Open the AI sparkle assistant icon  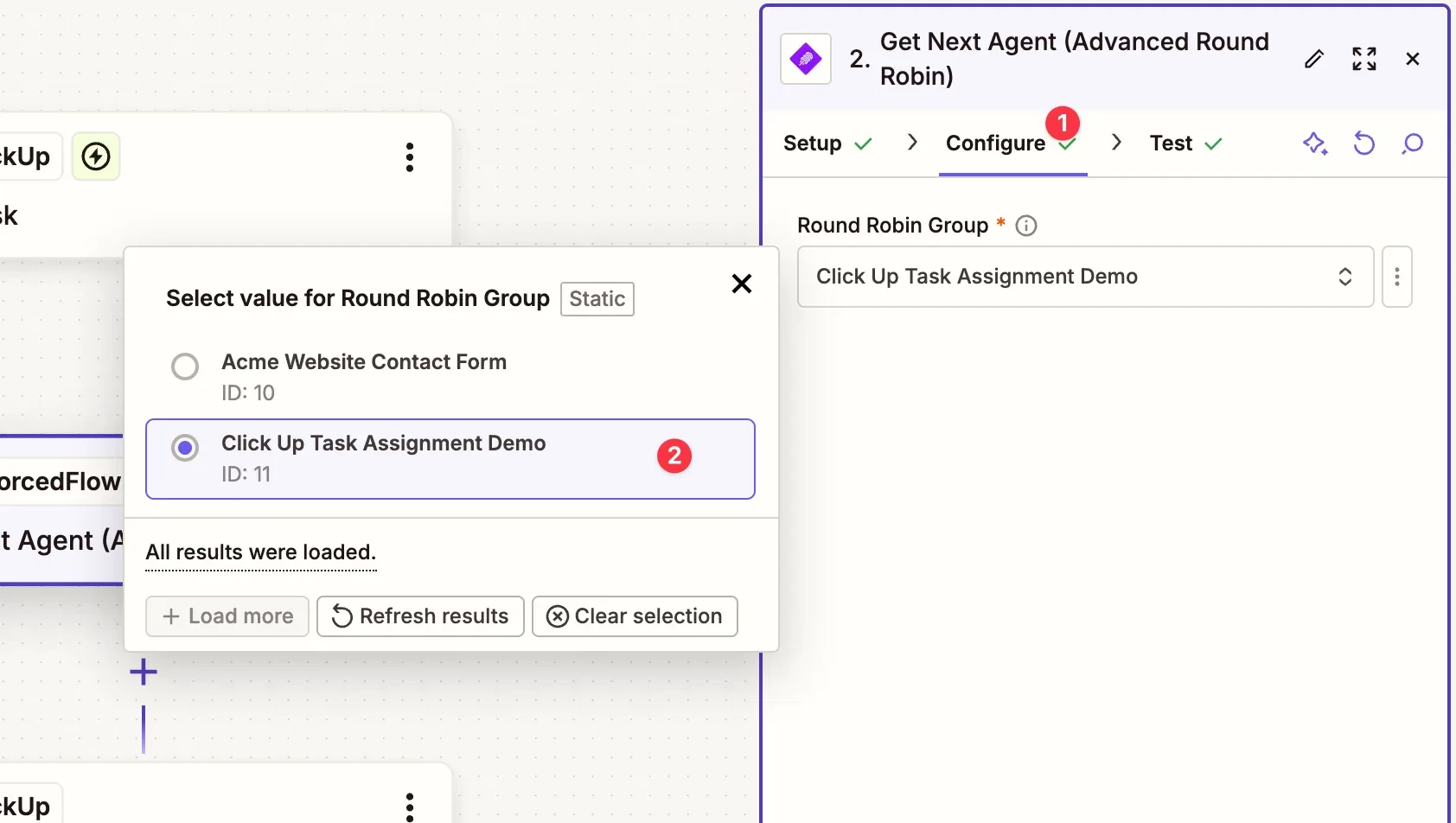[1315, 144]
